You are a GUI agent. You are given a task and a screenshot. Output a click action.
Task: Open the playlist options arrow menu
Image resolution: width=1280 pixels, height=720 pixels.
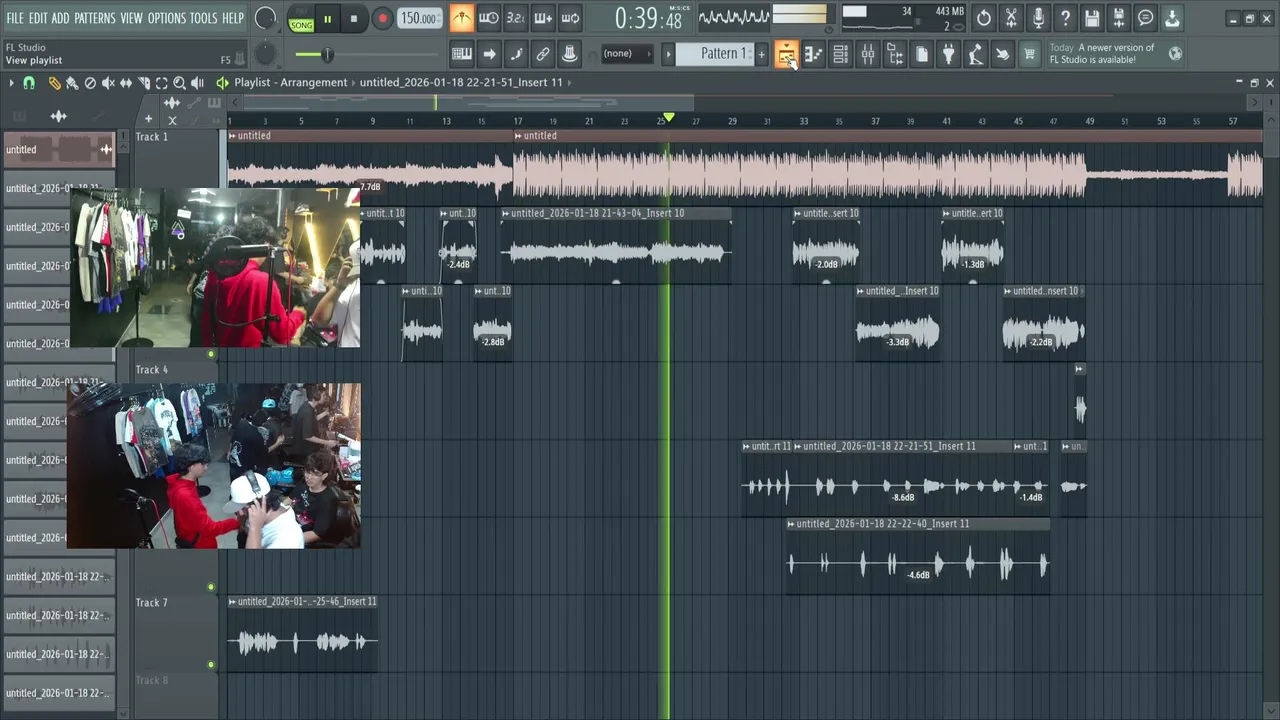click(x=11, y=83)
